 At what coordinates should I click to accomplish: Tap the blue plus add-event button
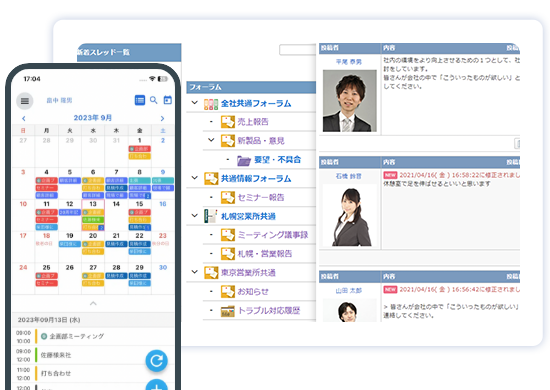tap(156, 385)
